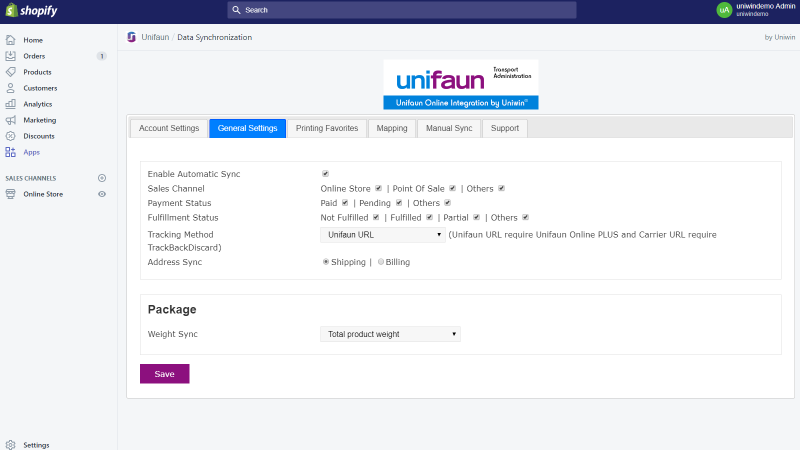The image size is (800, 450).
Task: Click the Home sidebar icon
Action: (x=11, y=40)
